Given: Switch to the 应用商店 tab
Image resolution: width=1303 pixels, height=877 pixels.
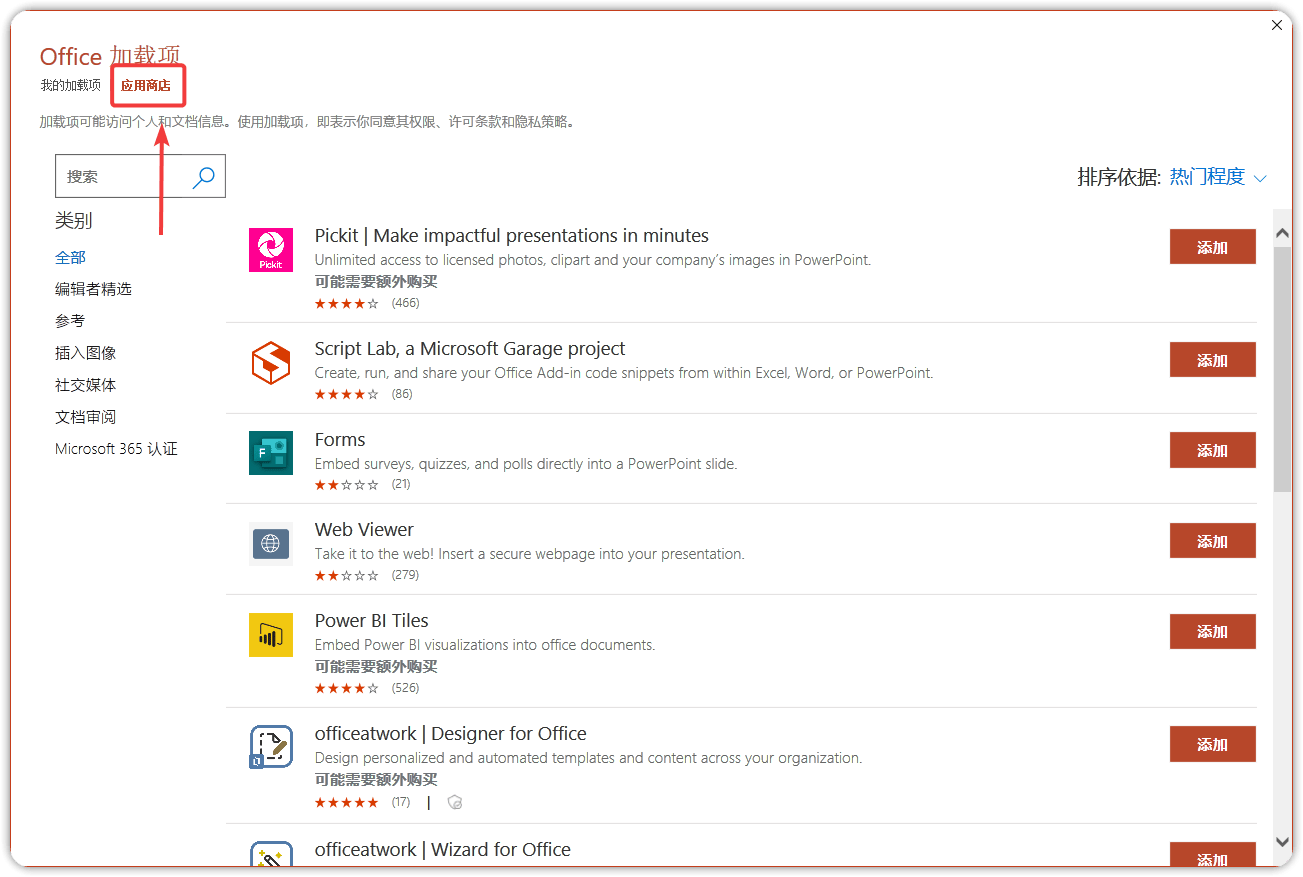Looking at the screenshot, I should tap(146, 86).
